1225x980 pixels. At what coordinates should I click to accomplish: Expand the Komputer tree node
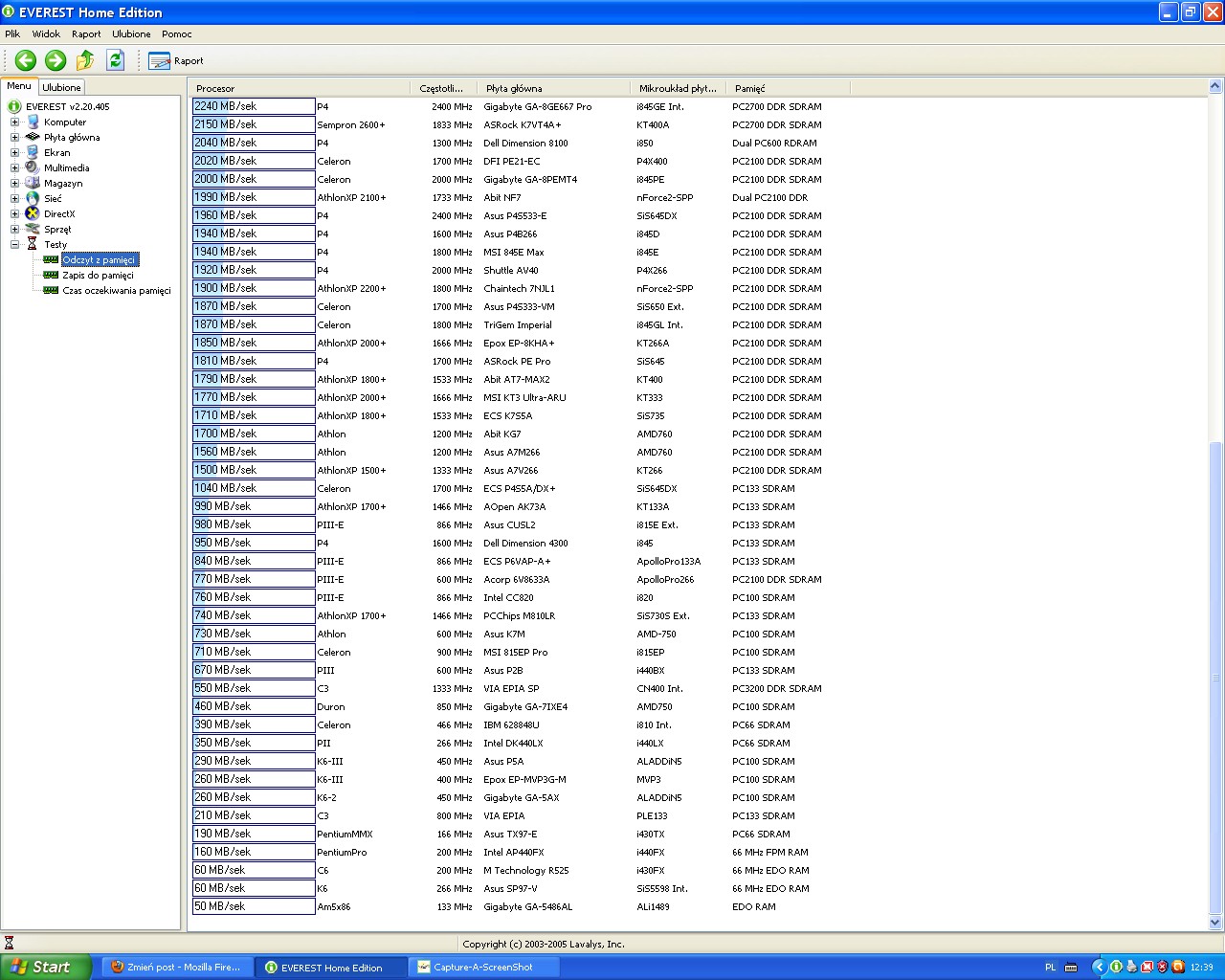coord(14,122)
